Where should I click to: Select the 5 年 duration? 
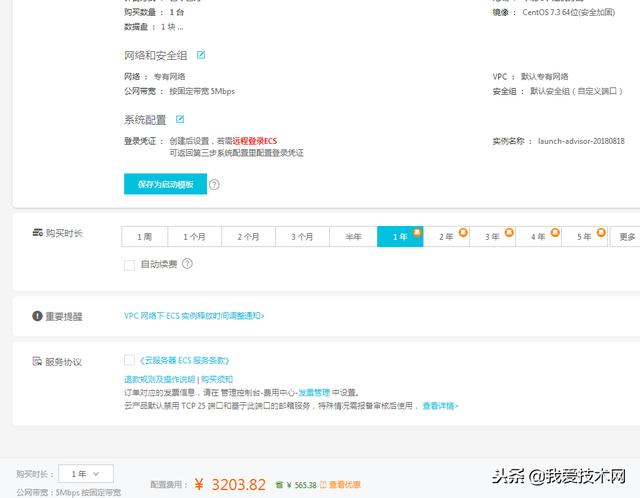click(584, 237)
